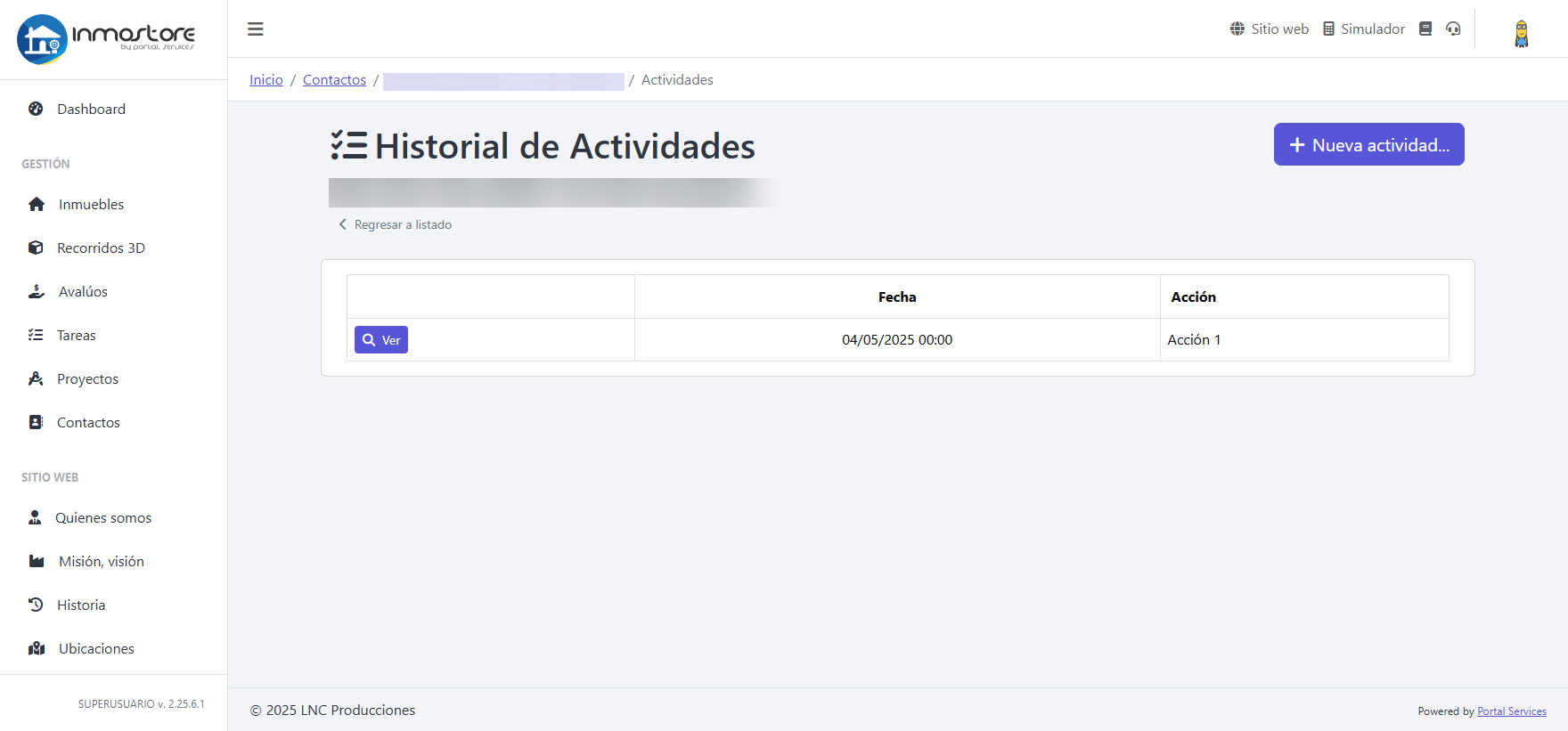This screenshot has width=1568, height=731.
Task: Click the Inmostore logo
Action: pyautogui.click(x=106, y=39)
